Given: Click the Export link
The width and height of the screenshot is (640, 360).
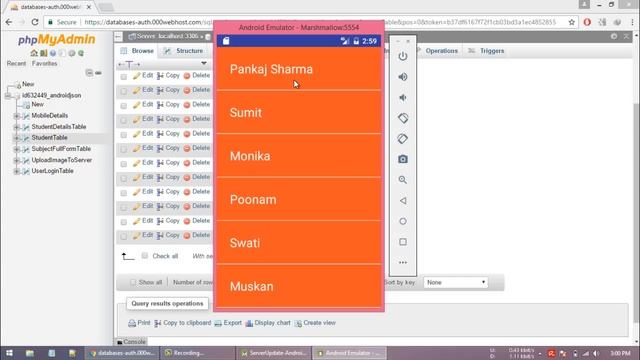Looking at the screenshot, I should [228, 323].
